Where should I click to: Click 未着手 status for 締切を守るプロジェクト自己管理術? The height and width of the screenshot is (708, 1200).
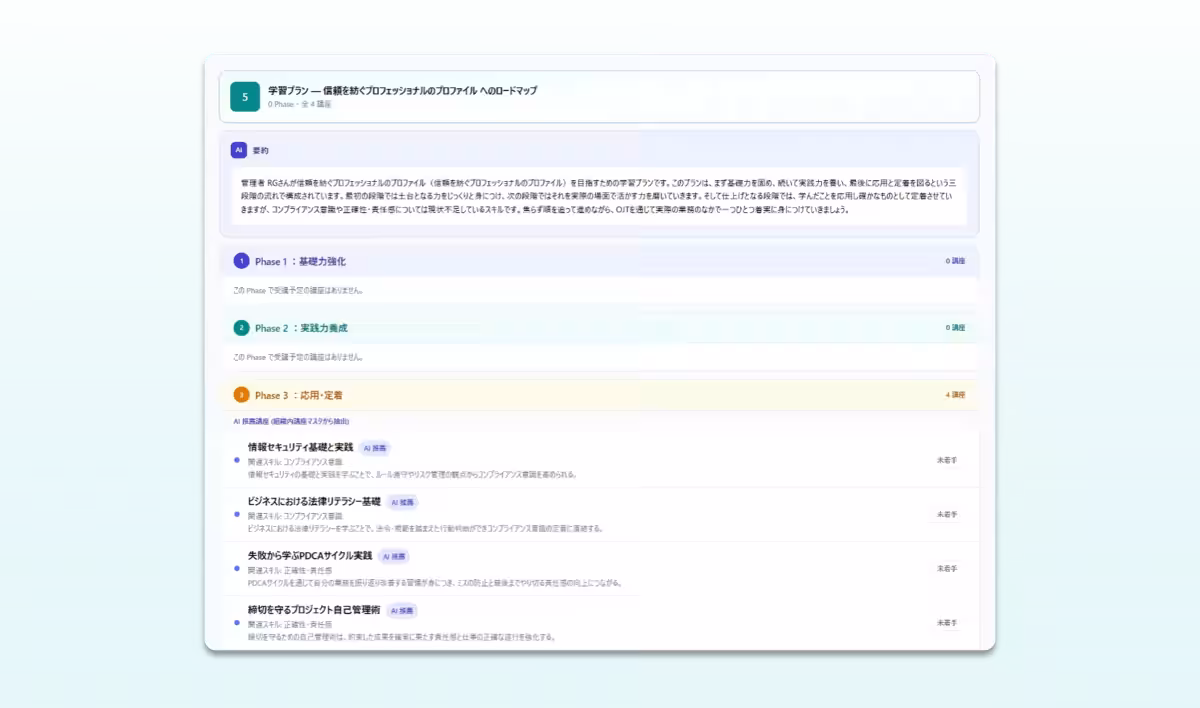tap(946, 622)
